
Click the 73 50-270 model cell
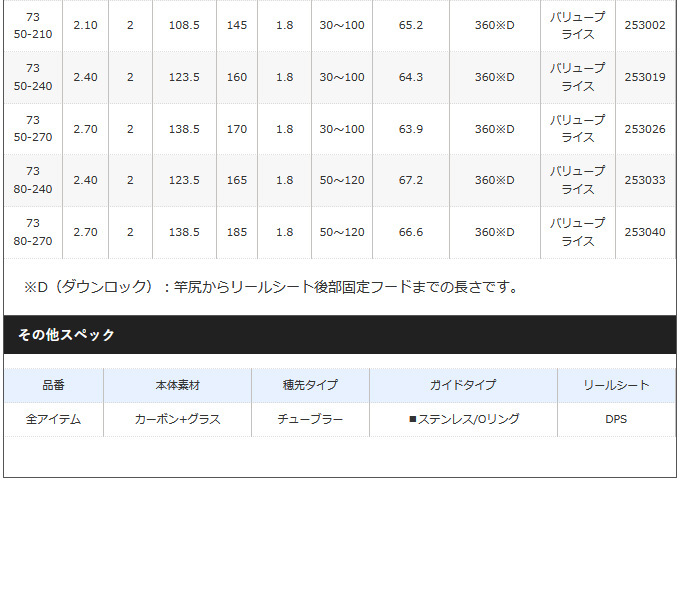33,129
